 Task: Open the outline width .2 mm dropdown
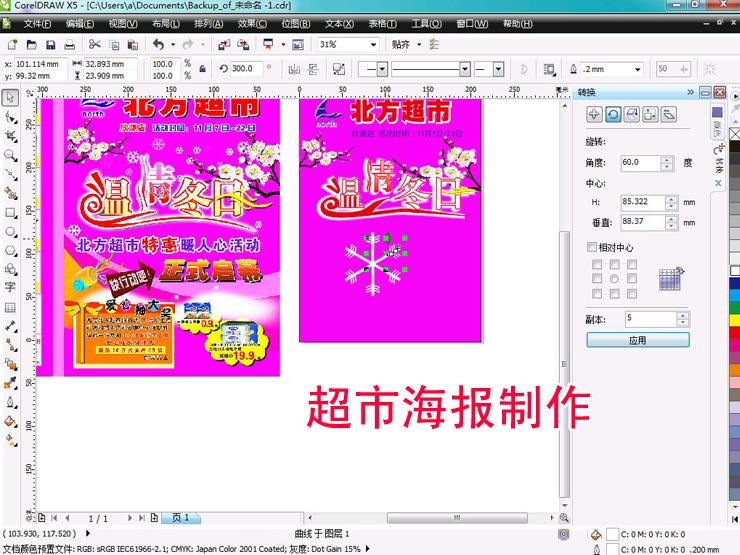[x=637, y=69]
